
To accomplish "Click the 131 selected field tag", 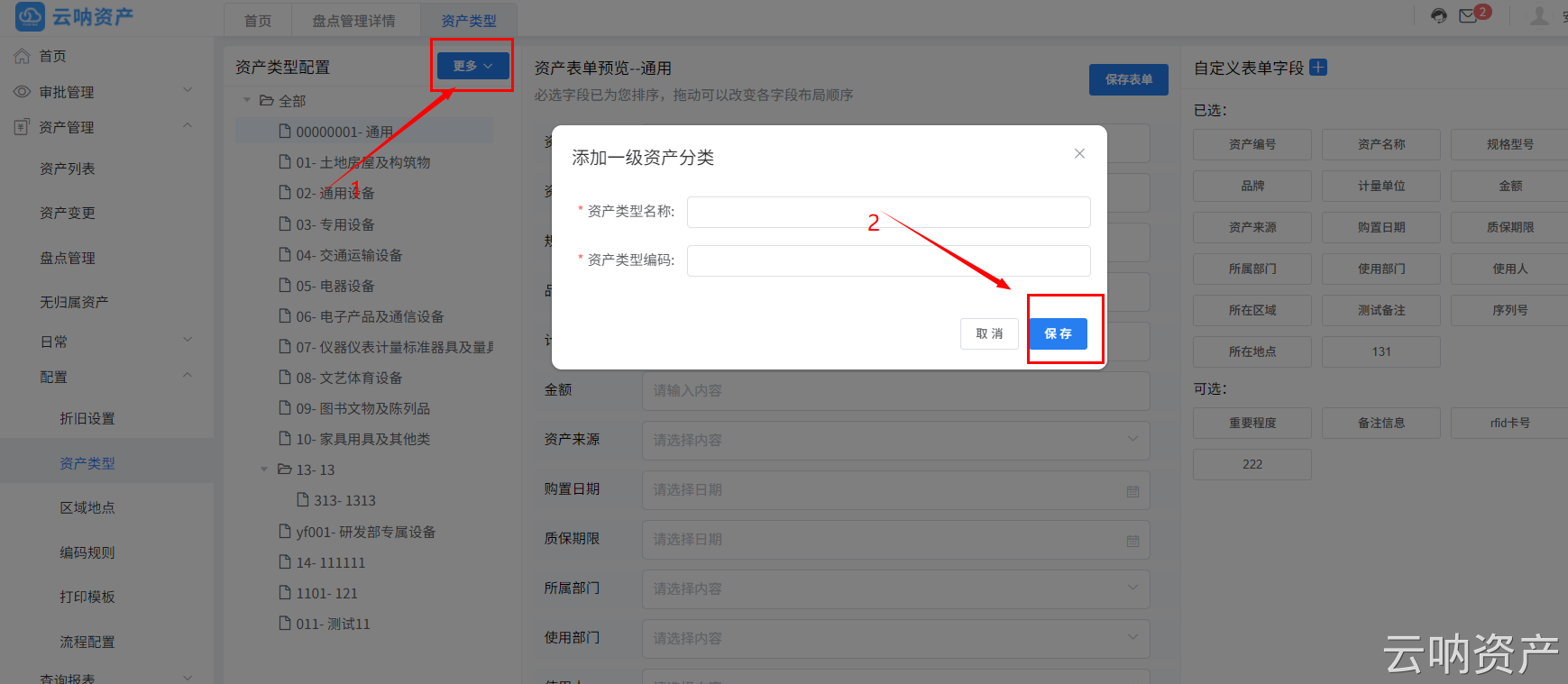I will pyautogui.click(x=1381, y=351).
